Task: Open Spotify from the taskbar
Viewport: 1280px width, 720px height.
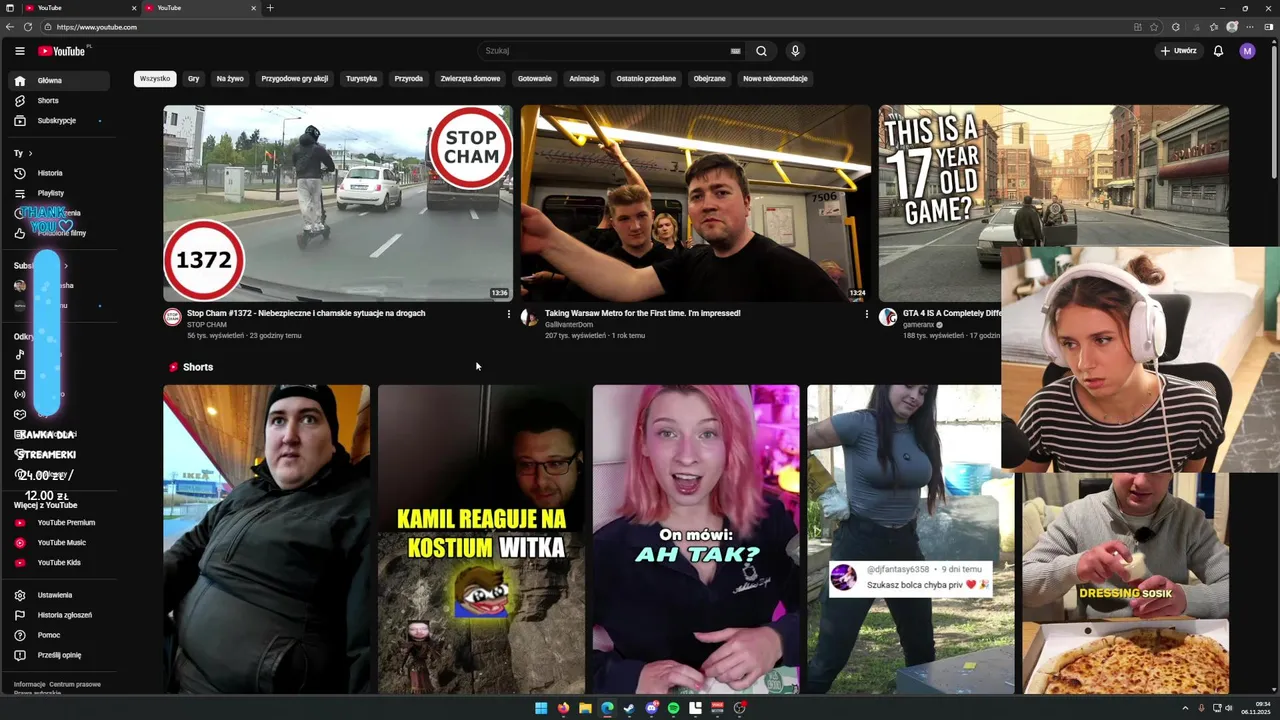Action: pyautogui.click(x=673, y=708)
